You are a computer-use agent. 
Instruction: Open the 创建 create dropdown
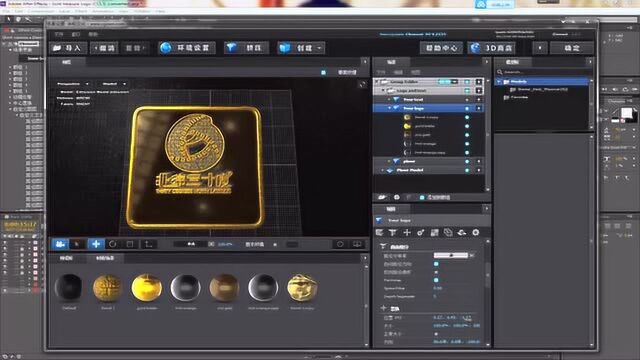(301, 48)
